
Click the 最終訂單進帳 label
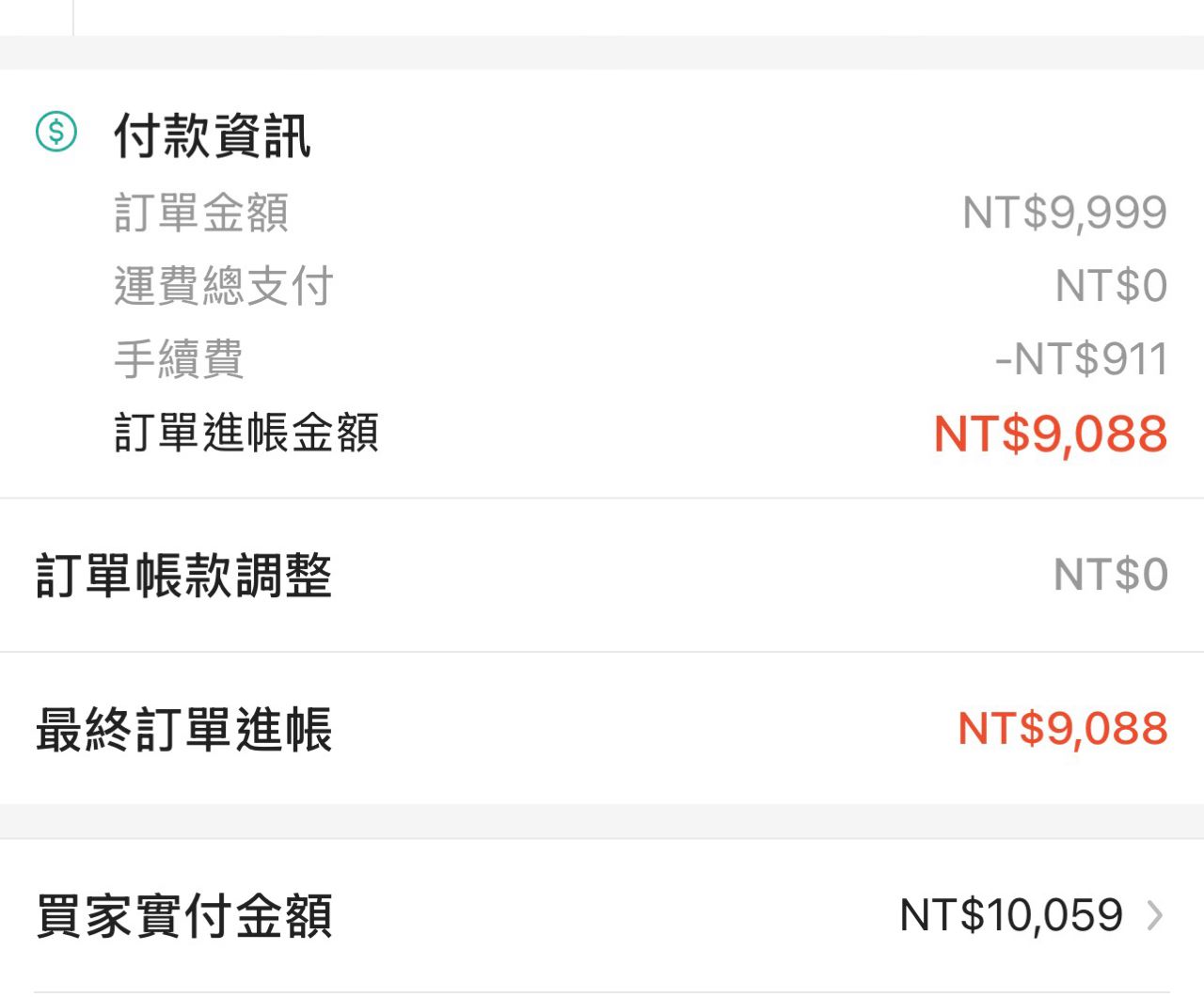184,729
